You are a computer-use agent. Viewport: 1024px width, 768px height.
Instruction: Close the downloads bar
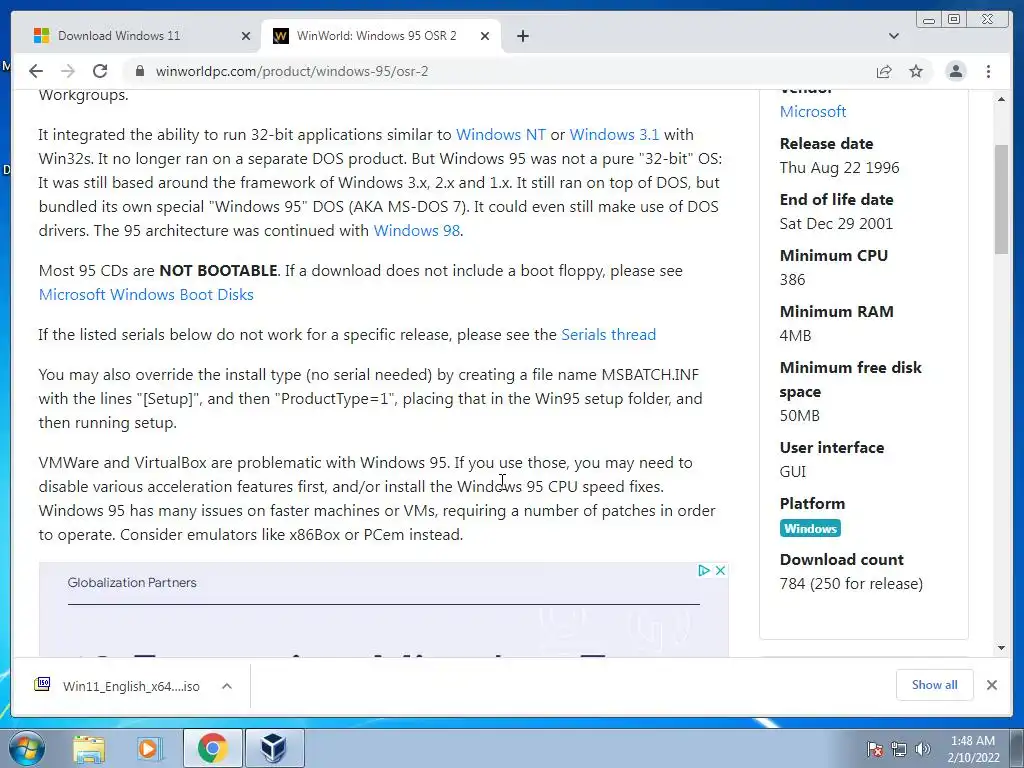pos(991,685)
